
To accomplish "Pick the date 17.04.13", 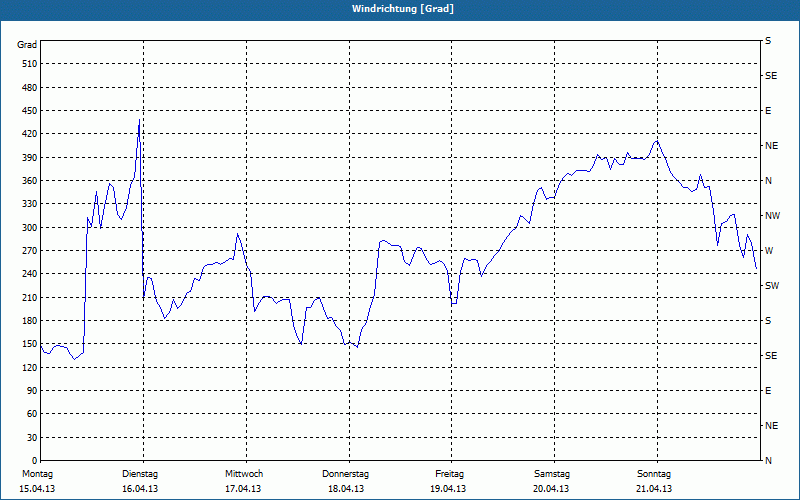I will (x=243, y=489).
